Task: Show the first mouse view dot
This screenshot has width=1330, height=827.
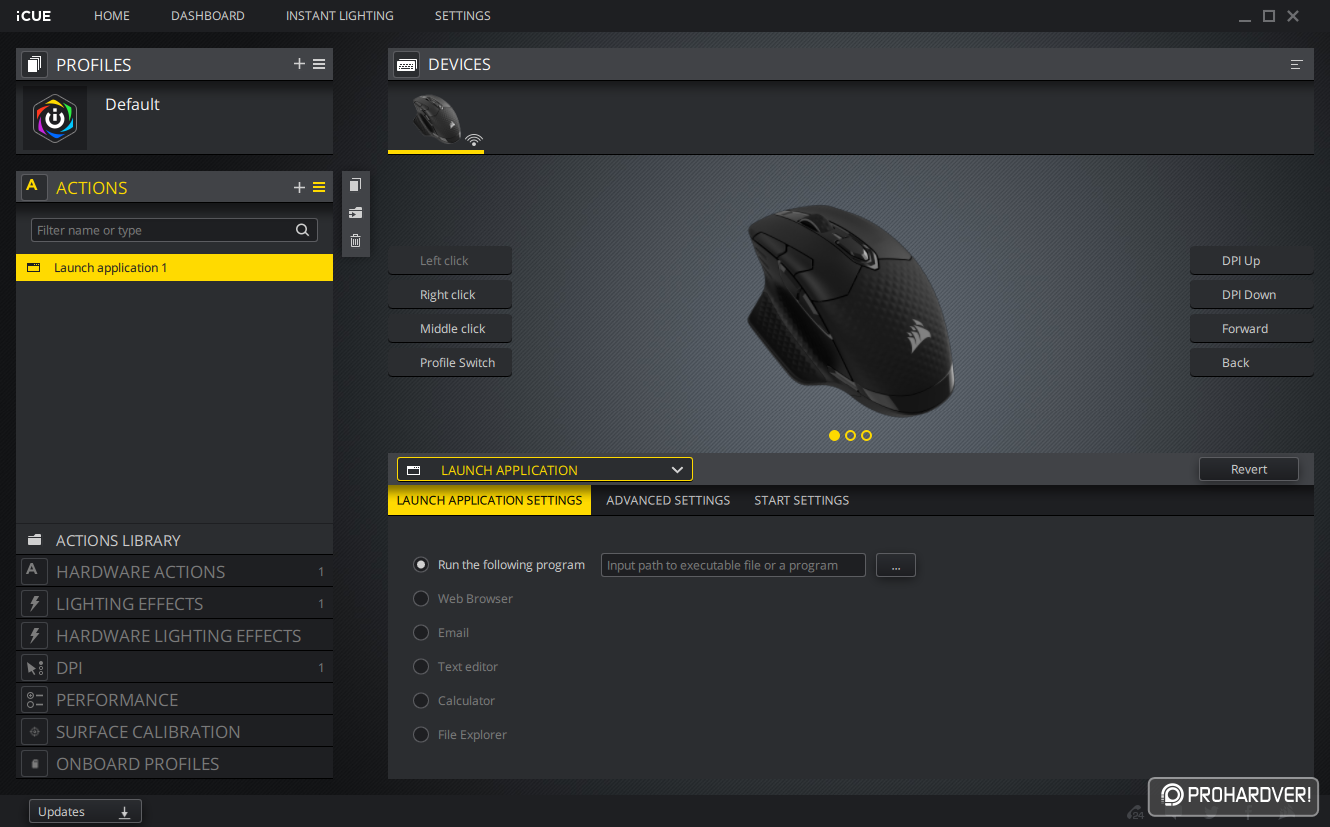Action: click(834, 435)
